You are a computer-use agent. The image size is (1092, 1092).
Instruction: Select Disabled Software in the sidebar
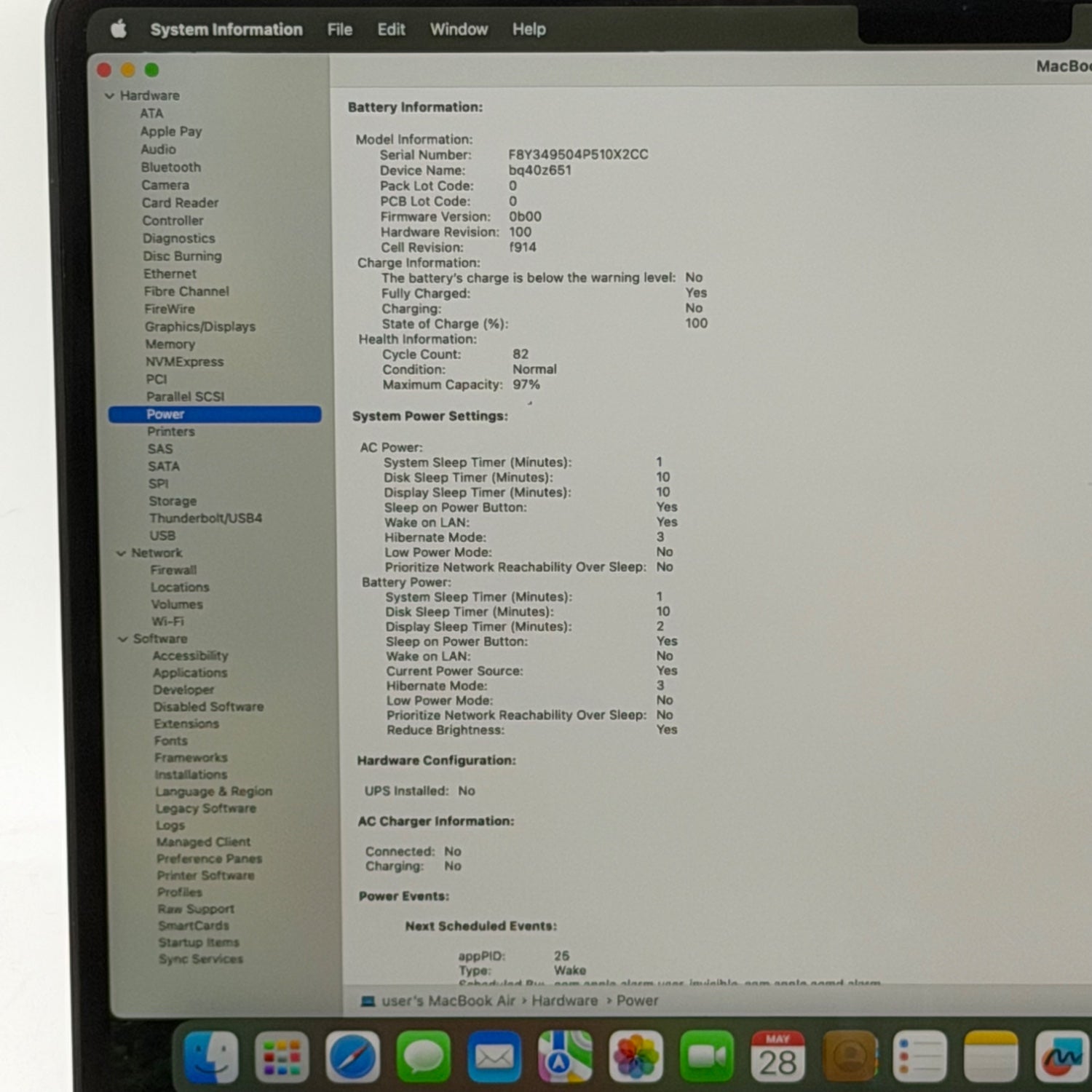pos(208,707)
